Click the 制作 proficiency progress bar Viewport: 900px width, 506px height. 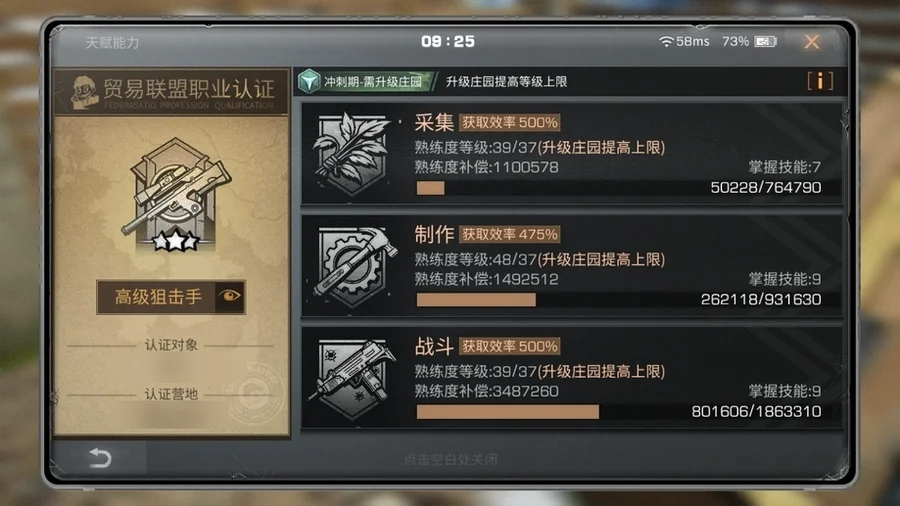tap(619, 299)
